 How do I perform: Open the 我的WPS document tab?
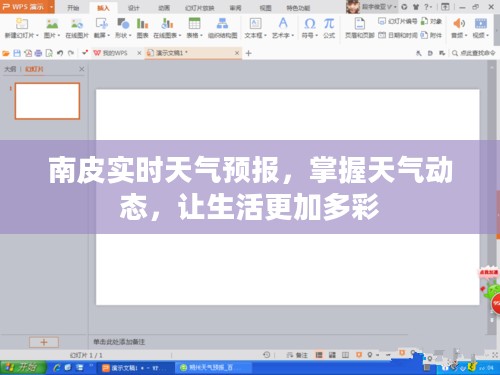coord(115,53)
